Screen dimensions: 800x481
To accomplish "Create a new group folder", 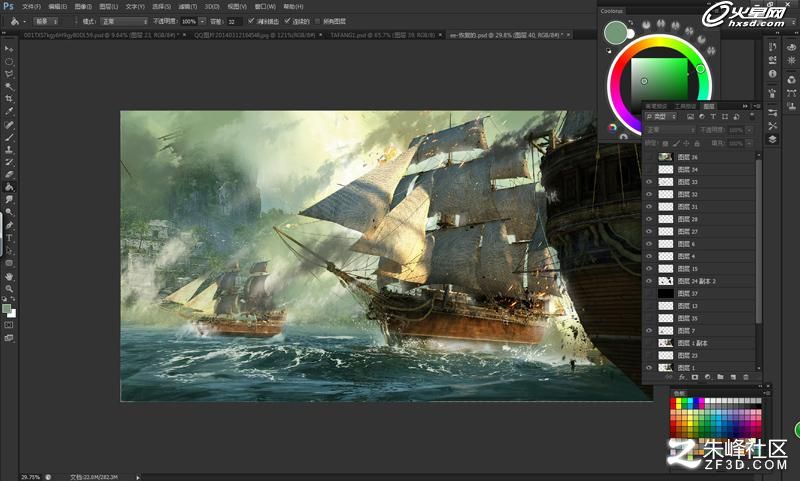I will coord(720,377).
